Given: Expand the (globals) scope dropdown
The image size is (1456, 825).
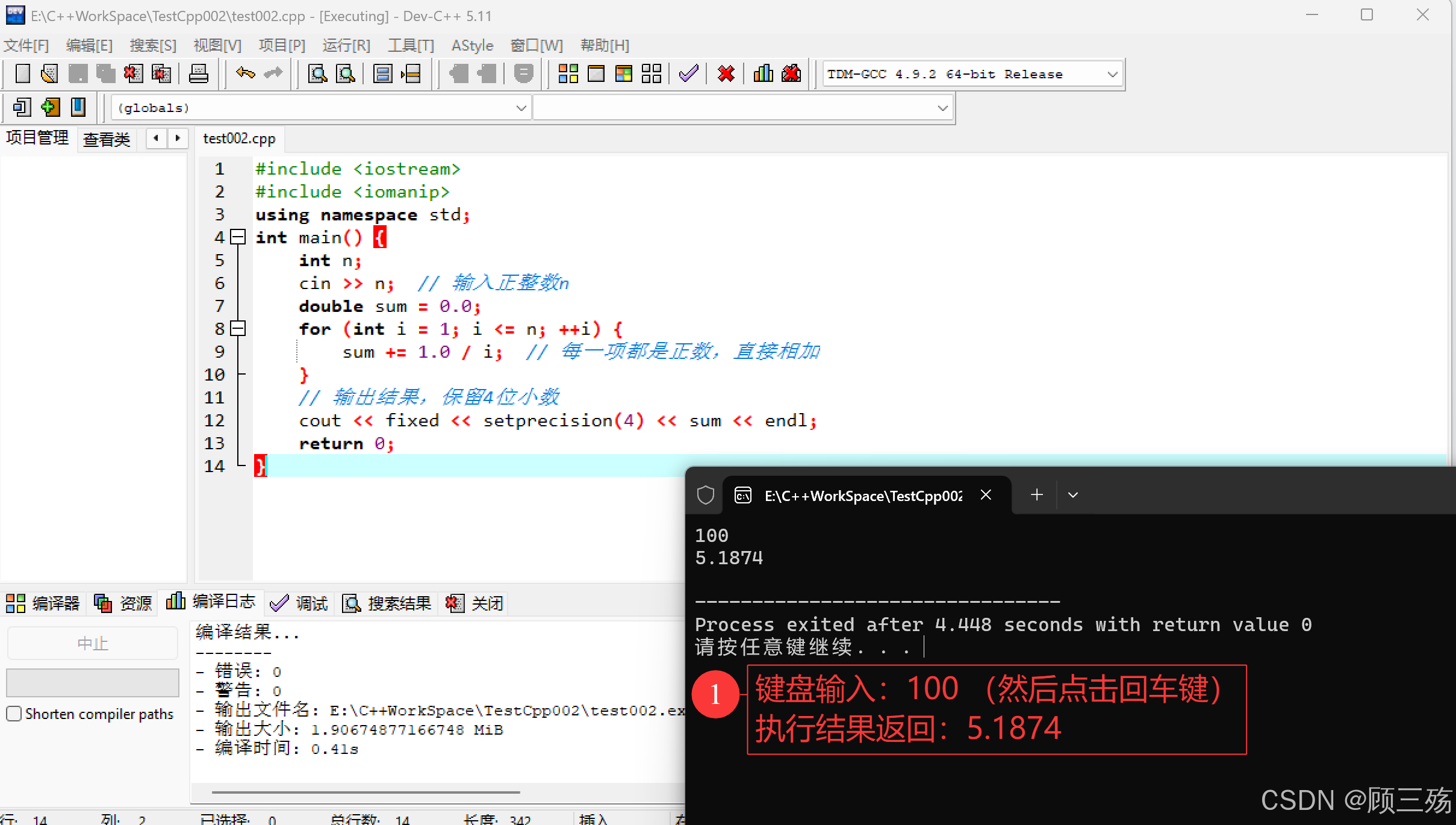Looking at the screenshot, I should (x=521, y=108).
